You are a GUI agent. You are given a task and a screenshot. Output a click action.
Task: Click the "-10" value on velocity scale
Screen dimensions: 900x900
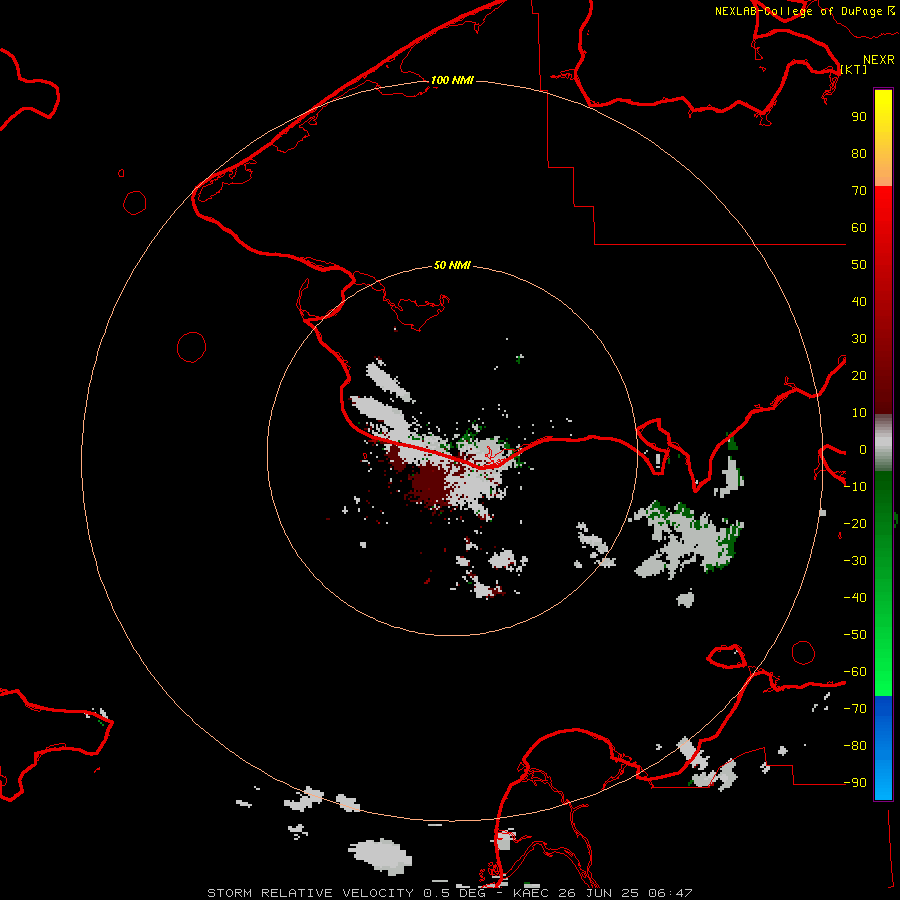[x=855, y=487]
